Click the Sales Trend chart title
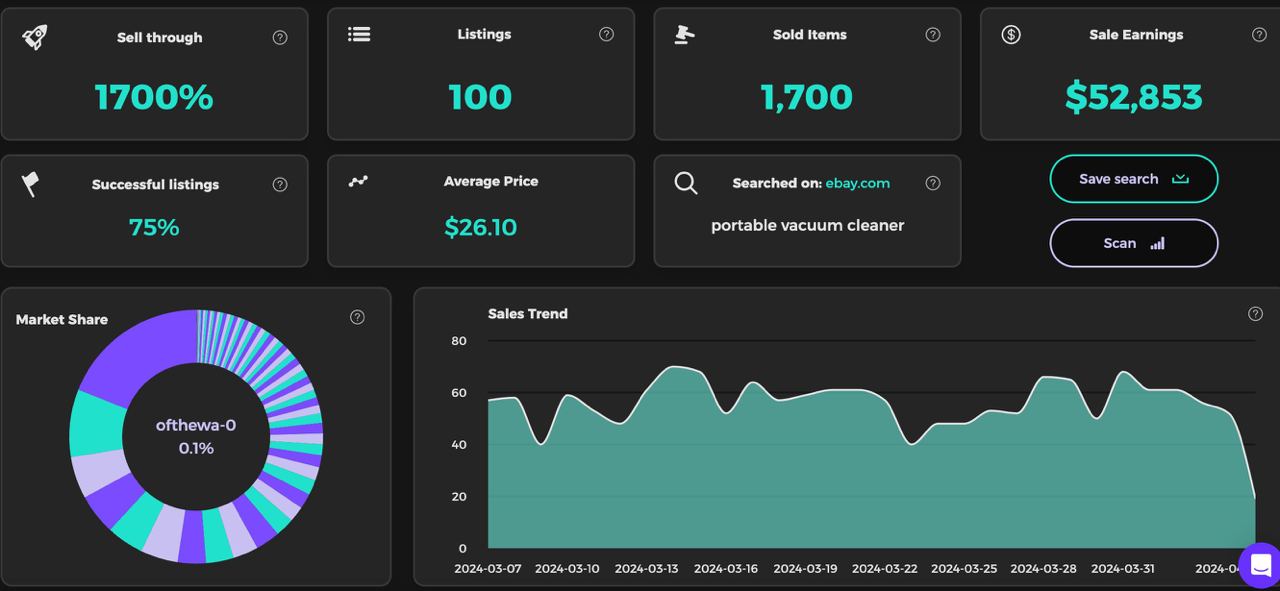 coord(528,313)
